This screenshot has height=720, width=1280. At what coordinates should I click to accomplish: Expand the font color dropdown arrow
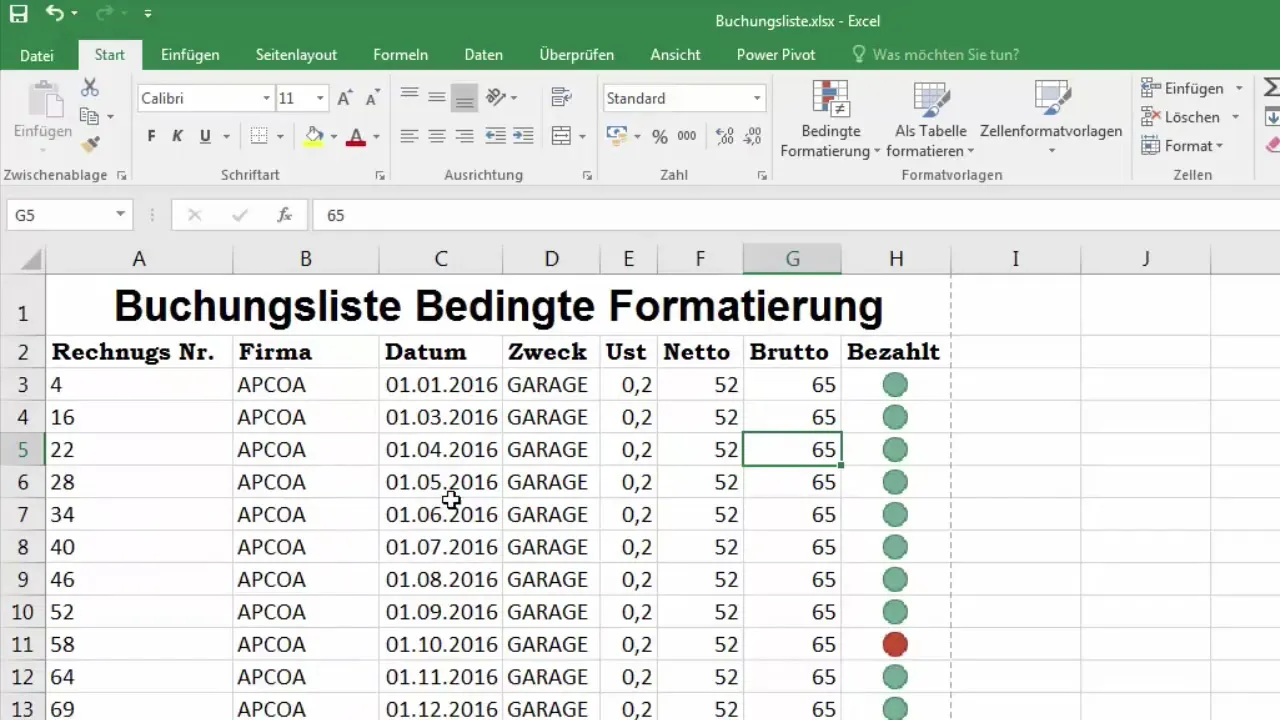[x=376, y=136]
